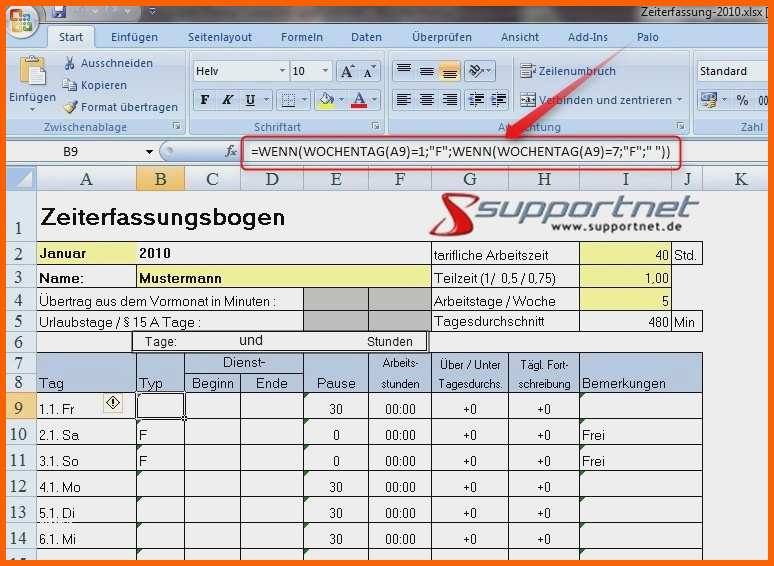Click the Einfügen paste icon

32,74
